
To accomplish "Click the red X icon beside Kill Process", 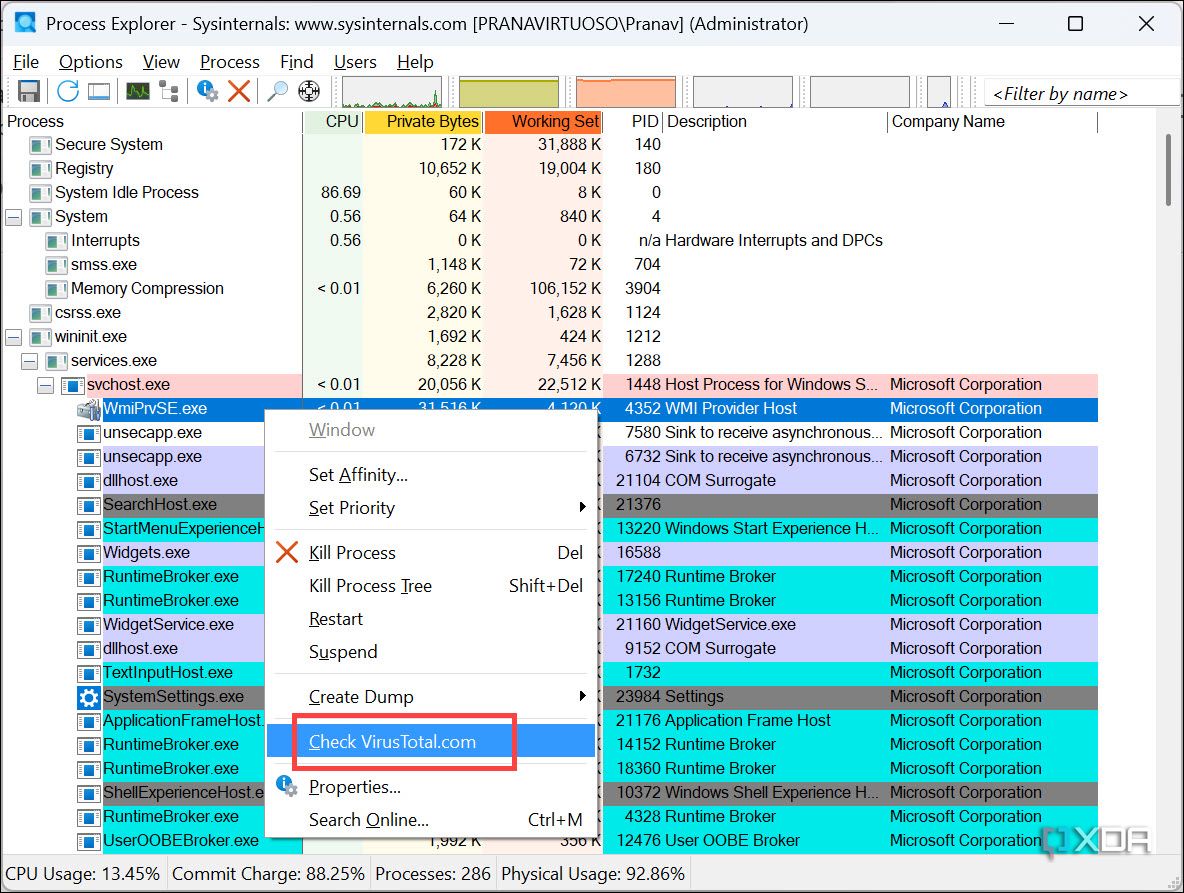I will coord(287,553).
